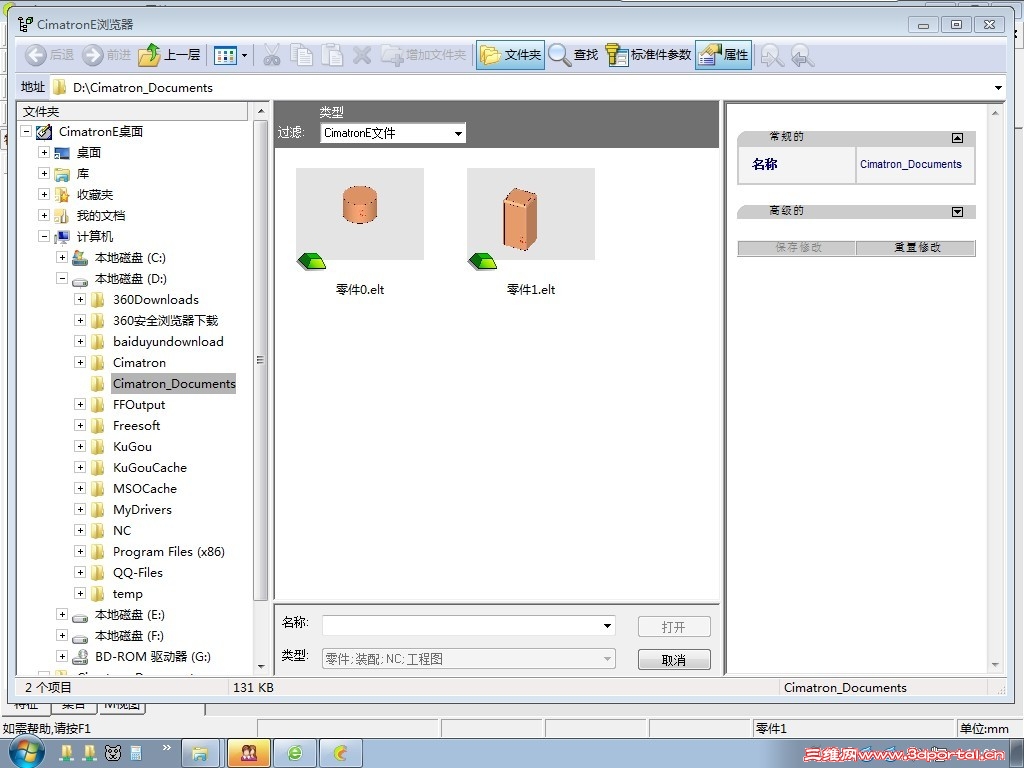
Task: Click the Delete X icon
Action: pos(362,56)
